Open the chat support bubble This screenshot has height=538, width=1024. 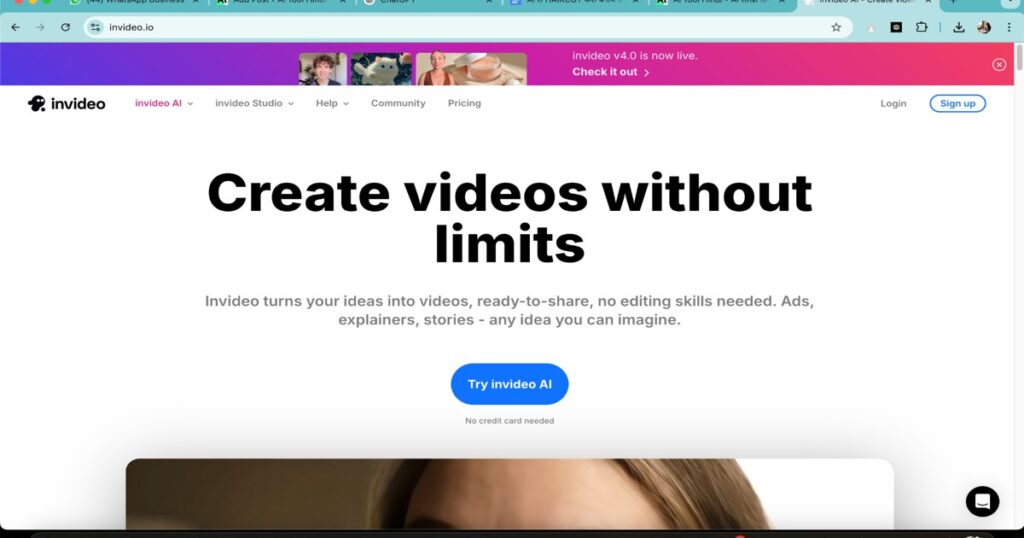pyautogui.click(x=982, y=501)
